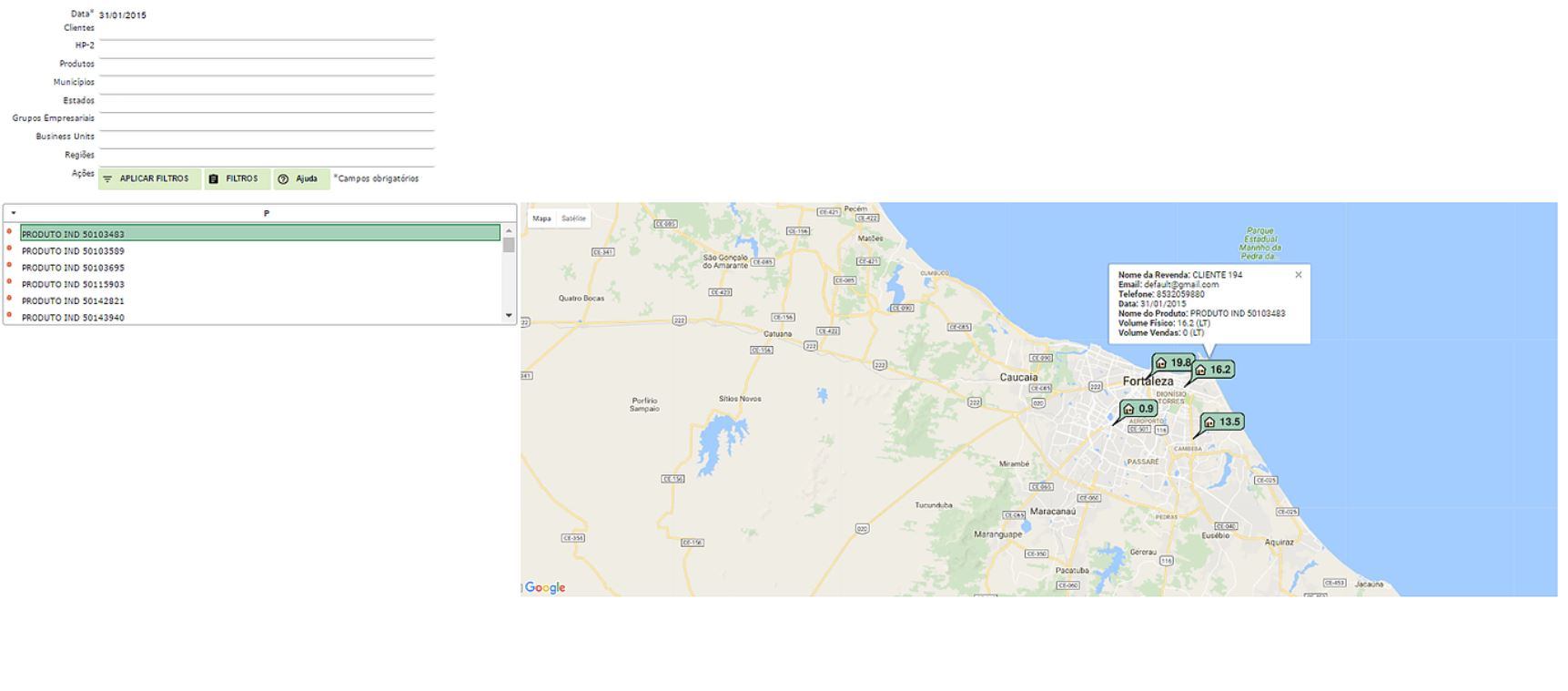Click the Mirambé label on map
1568x691 pixels.
[x=1014, y=464]
